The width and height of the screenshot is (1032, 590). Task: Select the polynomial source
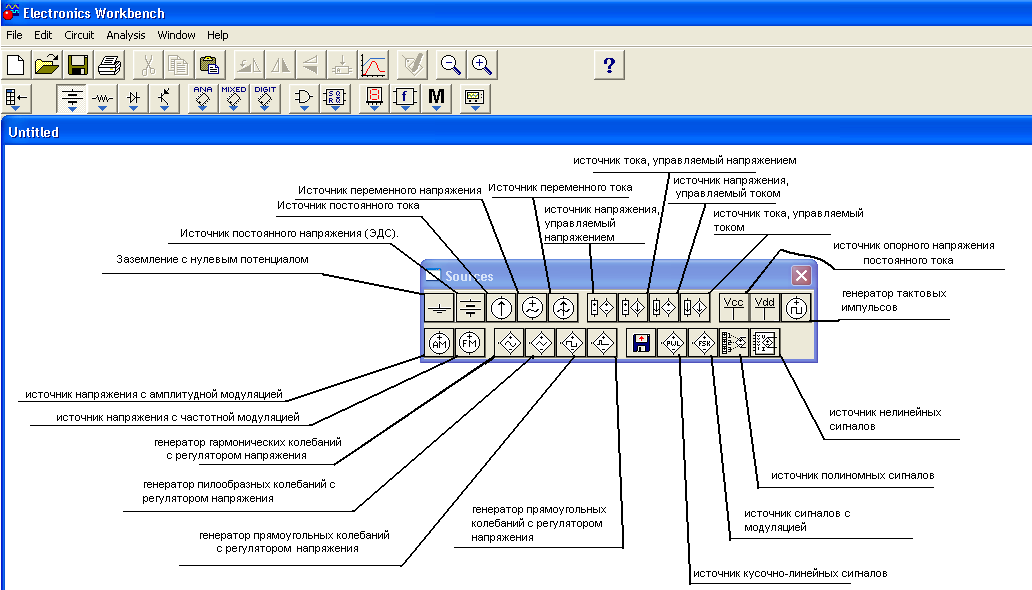pos(734,342)
